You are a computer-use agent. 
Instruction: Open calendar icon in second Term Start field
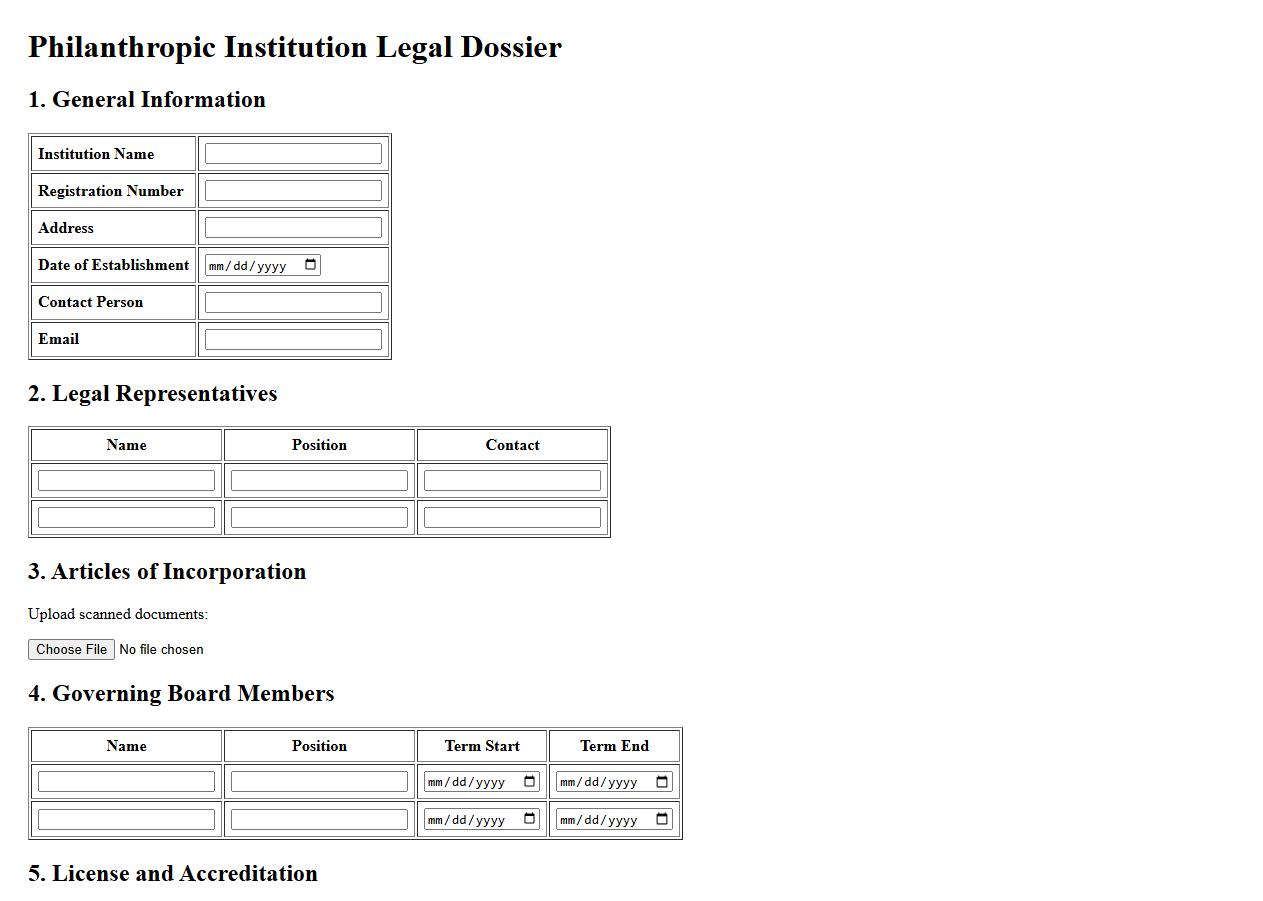click(530, 819)
